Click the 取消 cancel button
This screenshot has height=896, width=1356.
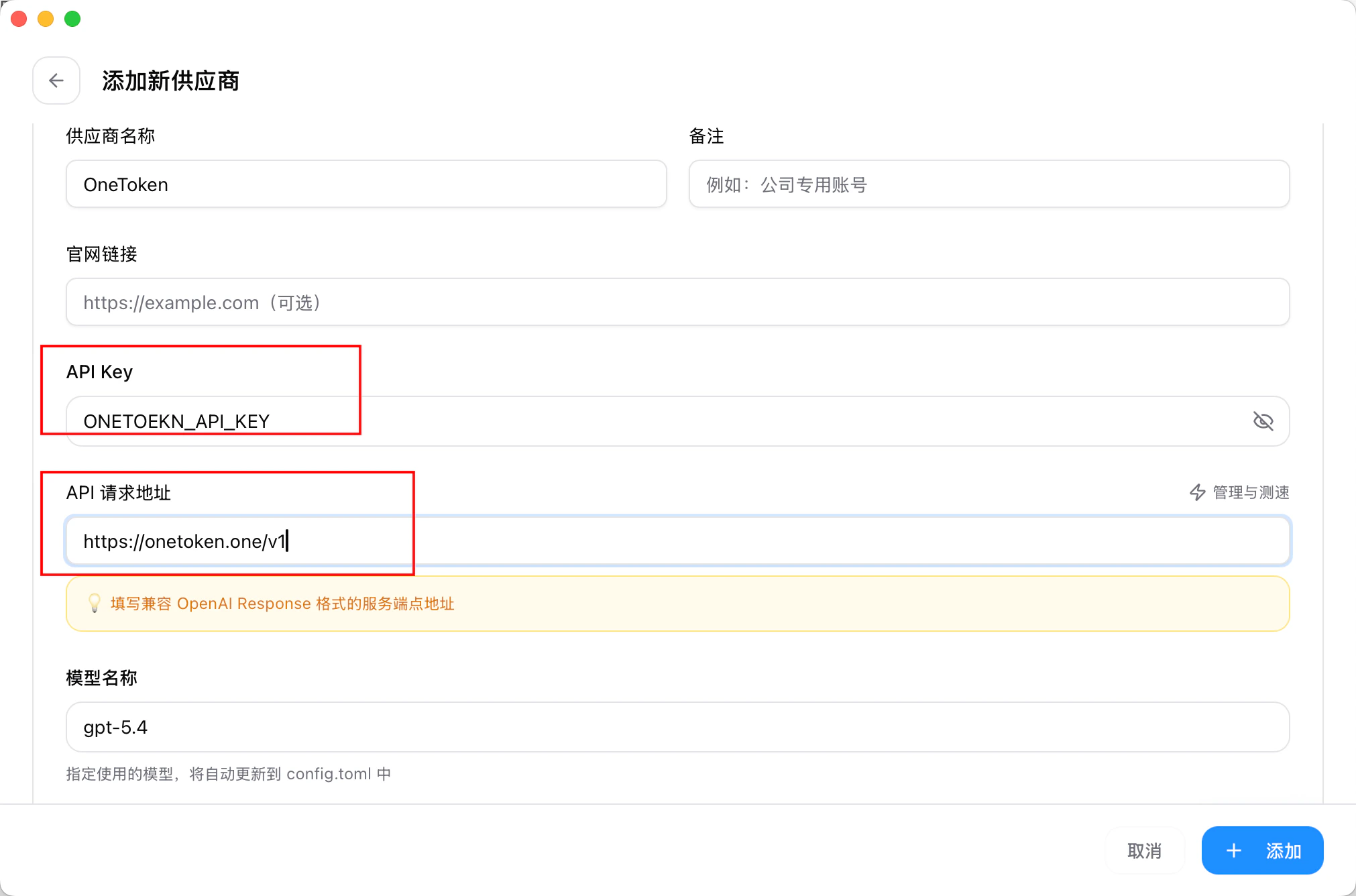point(1144,850)
